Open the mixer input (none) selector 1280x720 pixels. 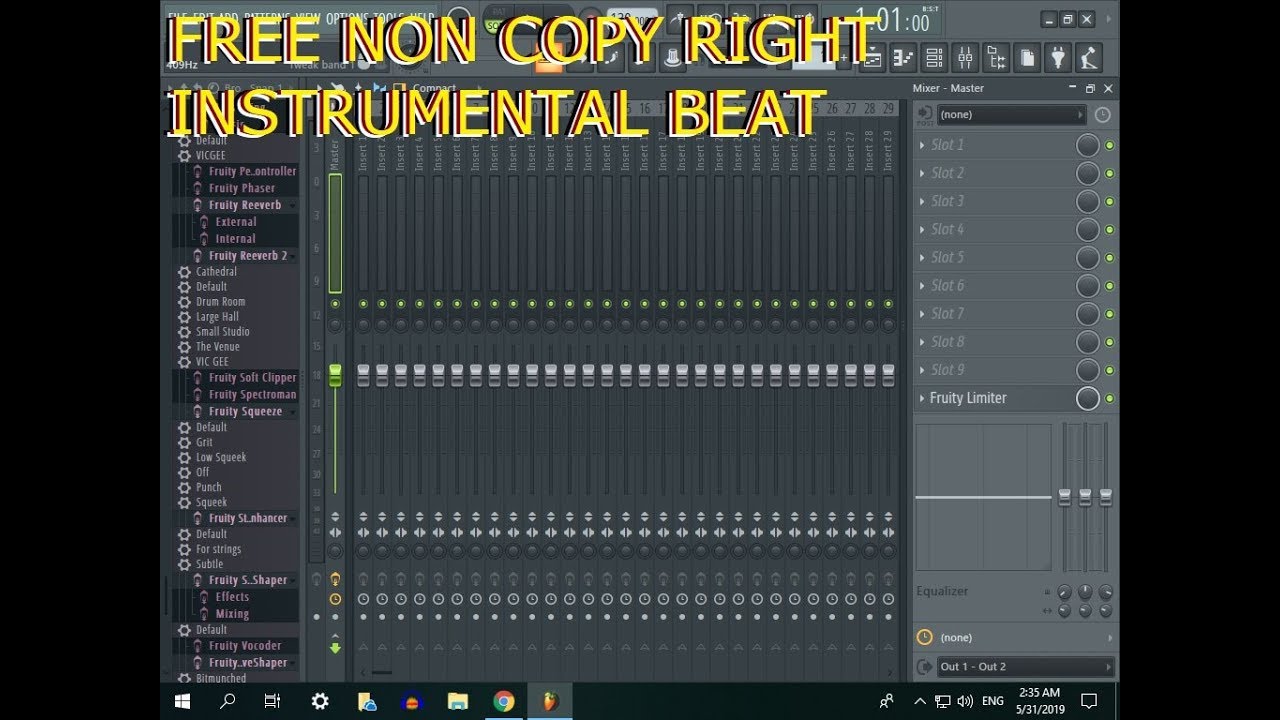click(x=1012, y=115)
